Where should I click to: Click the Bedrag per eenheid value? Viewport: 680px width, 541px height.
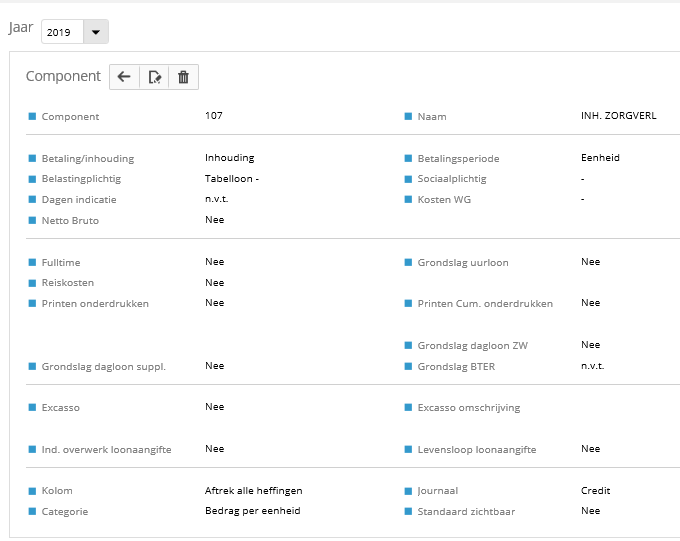pos(252,511)
